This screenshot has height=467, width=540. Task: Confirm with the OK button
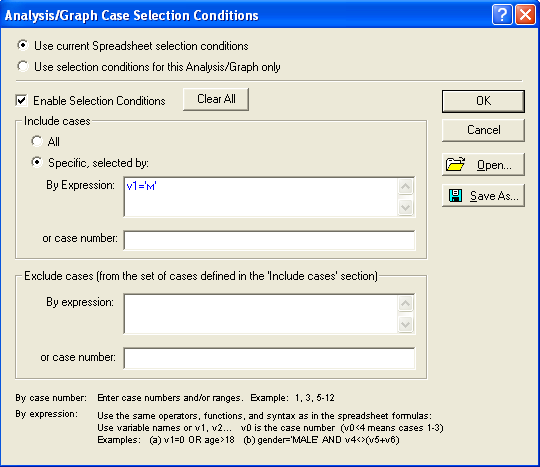(483, 101)
